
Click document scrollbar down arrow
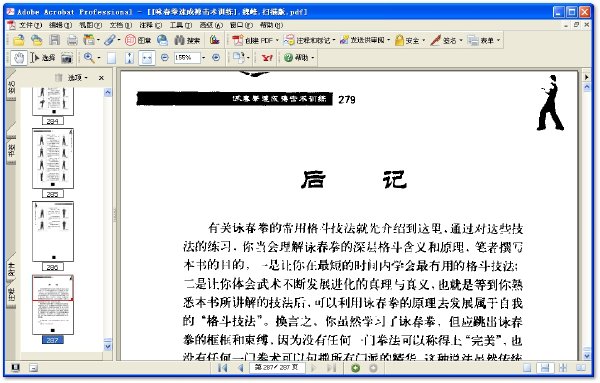click(587, 356)
